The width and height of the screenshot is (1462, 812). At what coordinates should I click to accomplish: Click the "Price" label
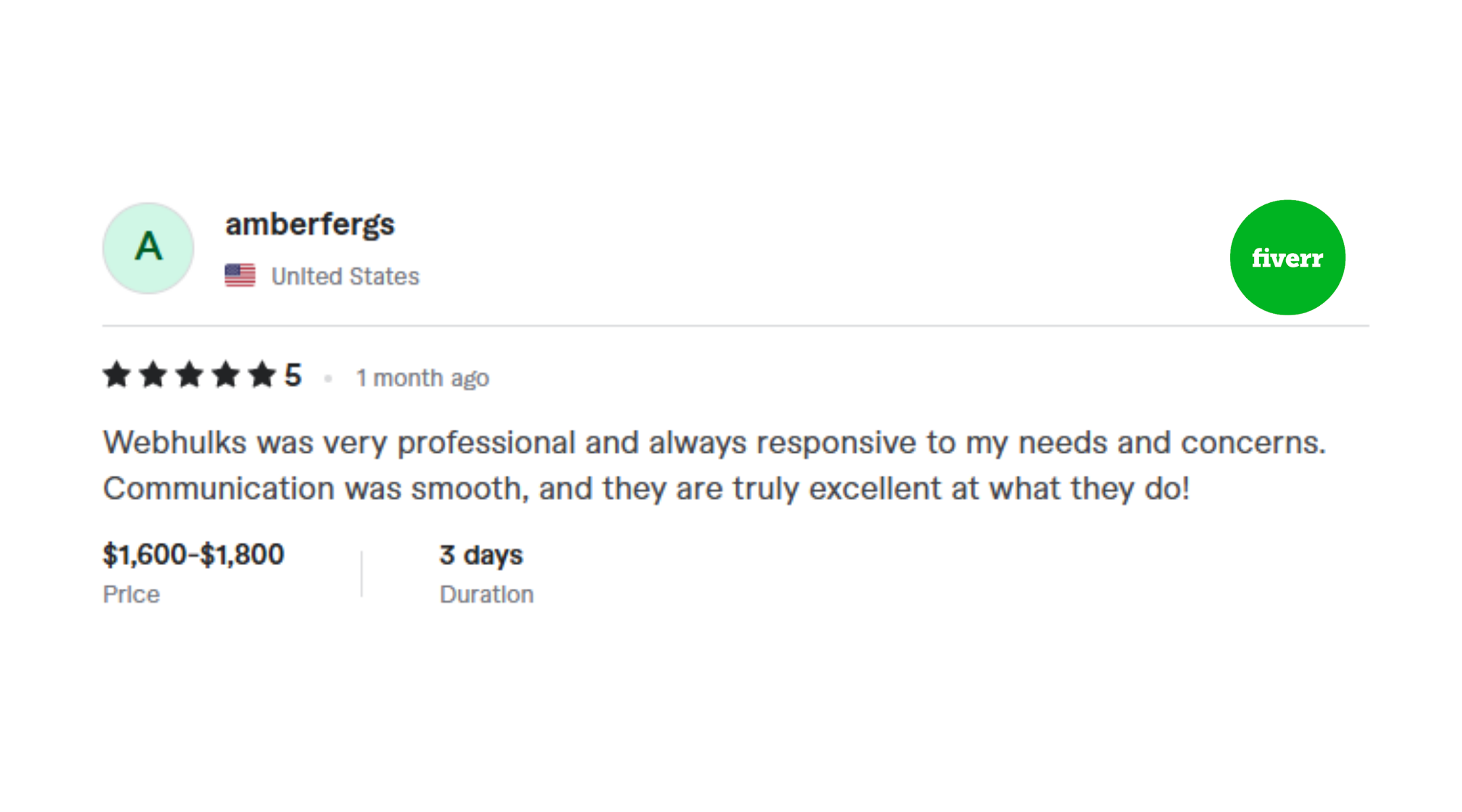click(x=131, y=594)
